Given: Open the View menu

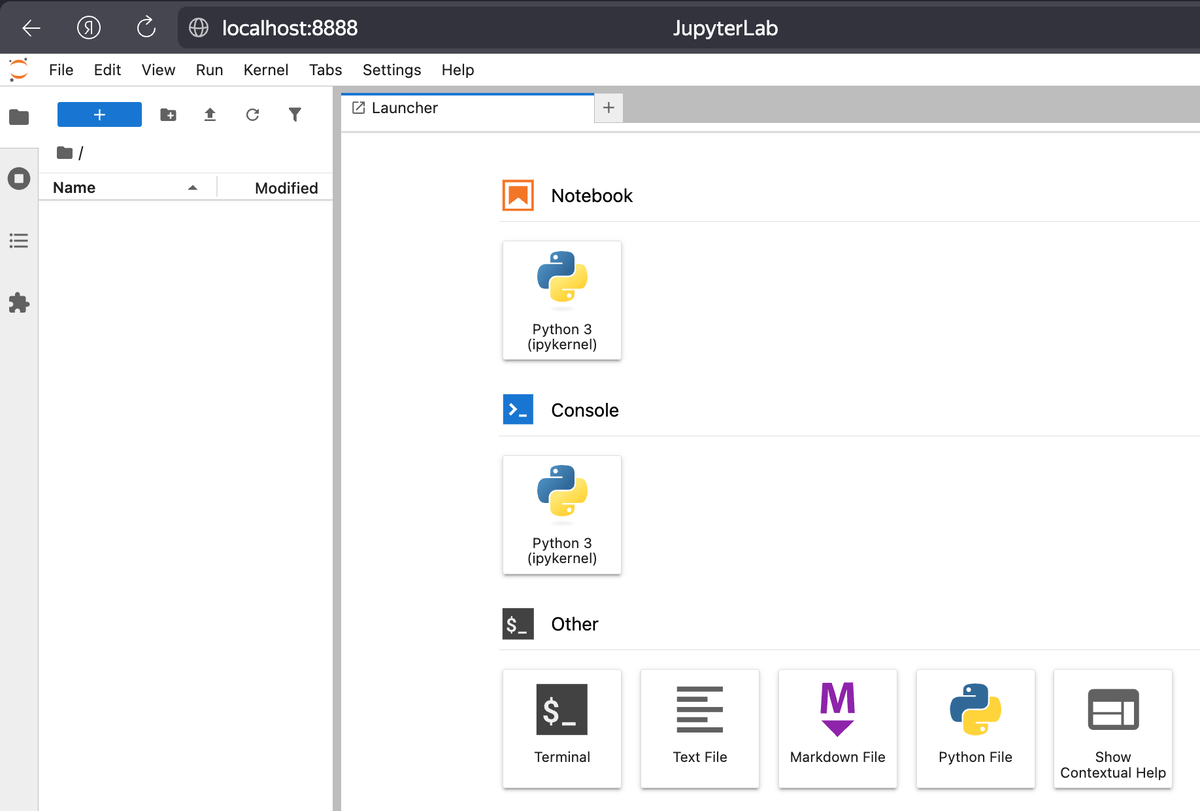Looking at the screenshot, I should (x=158, y=70).
